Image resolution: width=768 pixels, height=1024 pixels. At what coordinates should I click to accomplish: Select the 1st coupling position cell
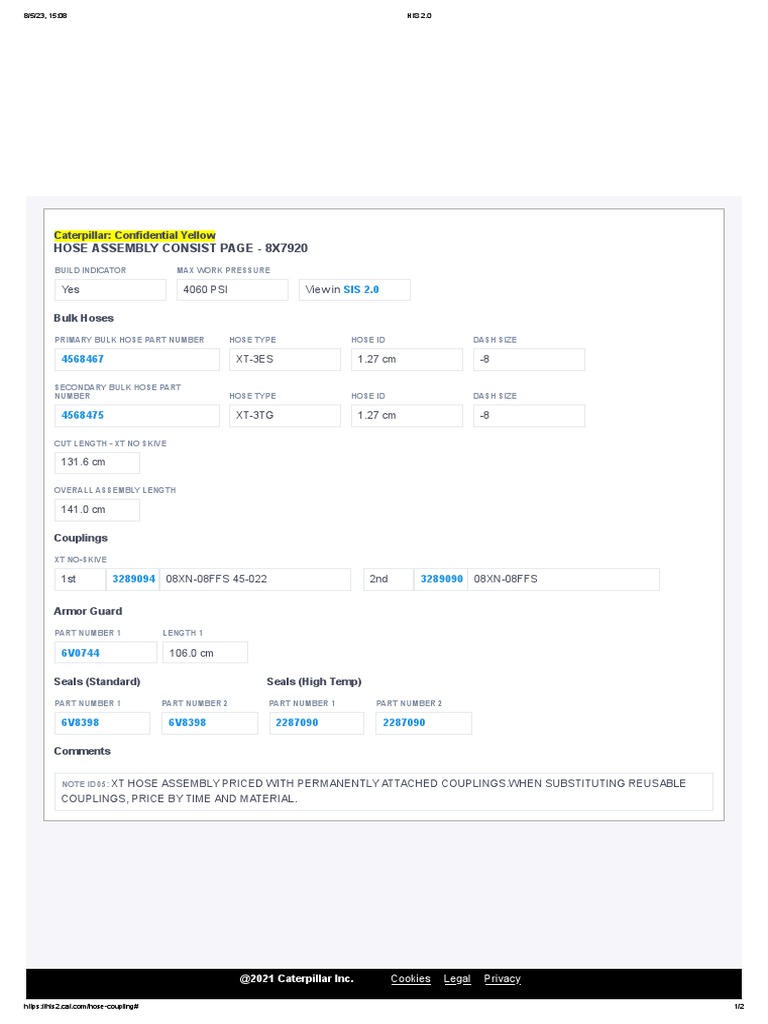click(x=80, y=579)
